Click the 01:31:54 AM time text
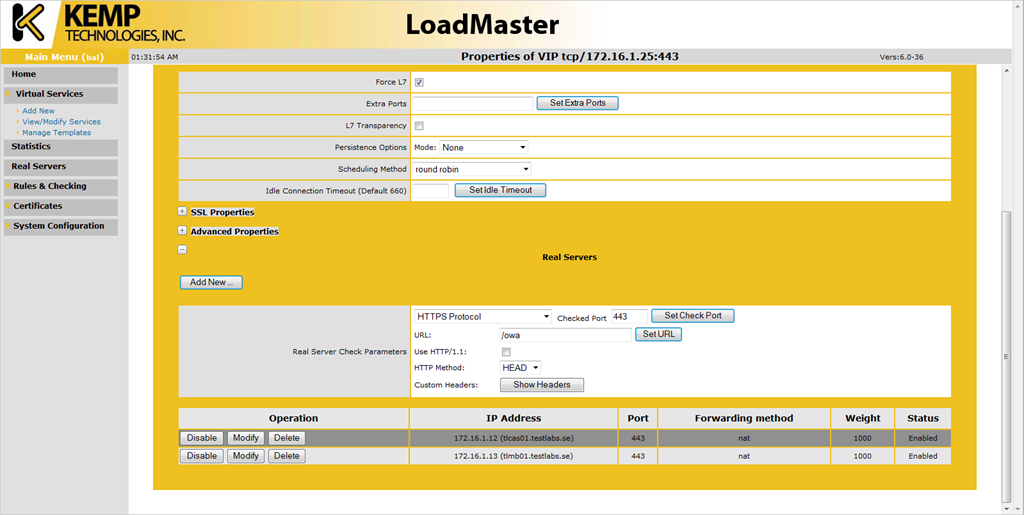This screenshot has height=515, width=1024. coord(155,57)
